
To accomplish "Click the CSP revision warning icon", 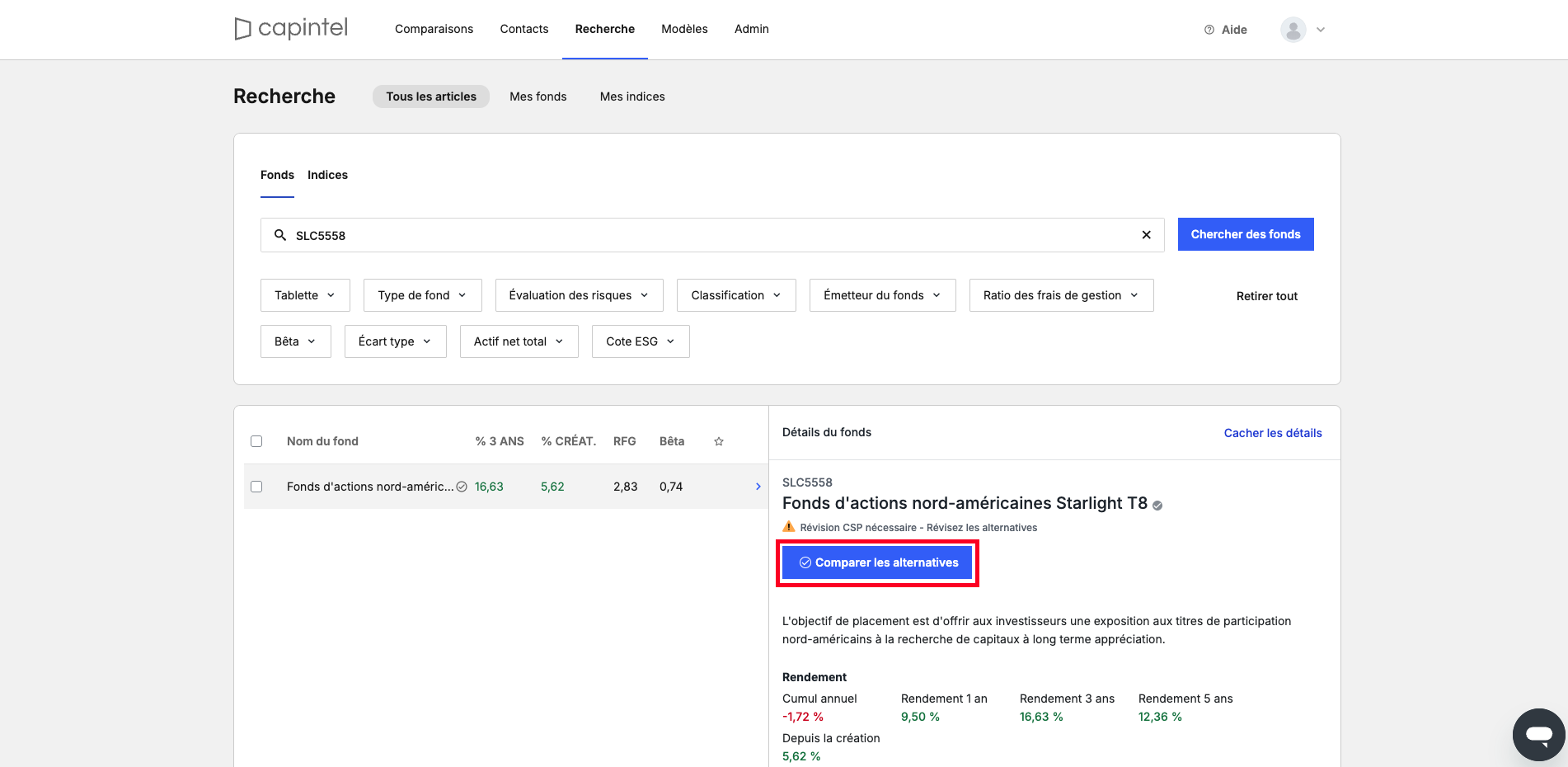I will tap(789, 526).
